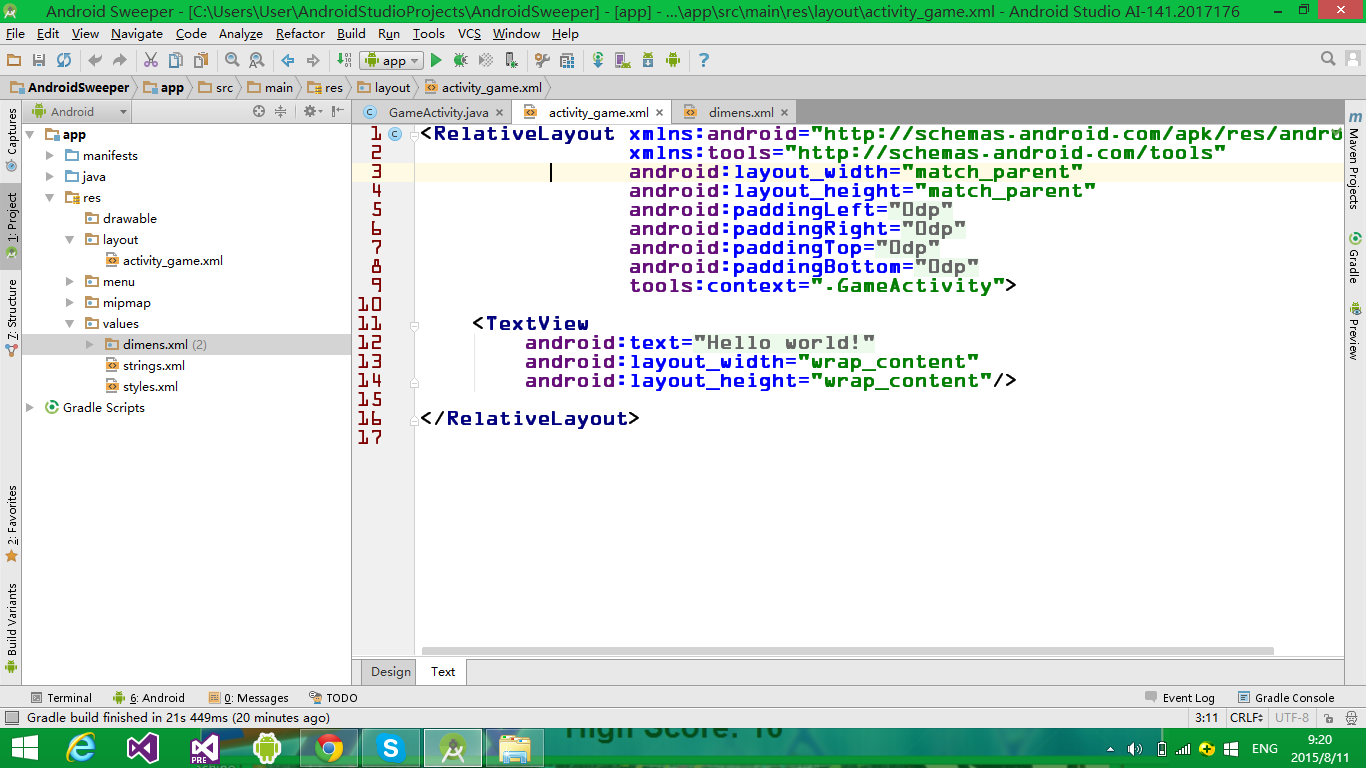
Task: Collapse all in project panel
Action: (x=281, y=111)
